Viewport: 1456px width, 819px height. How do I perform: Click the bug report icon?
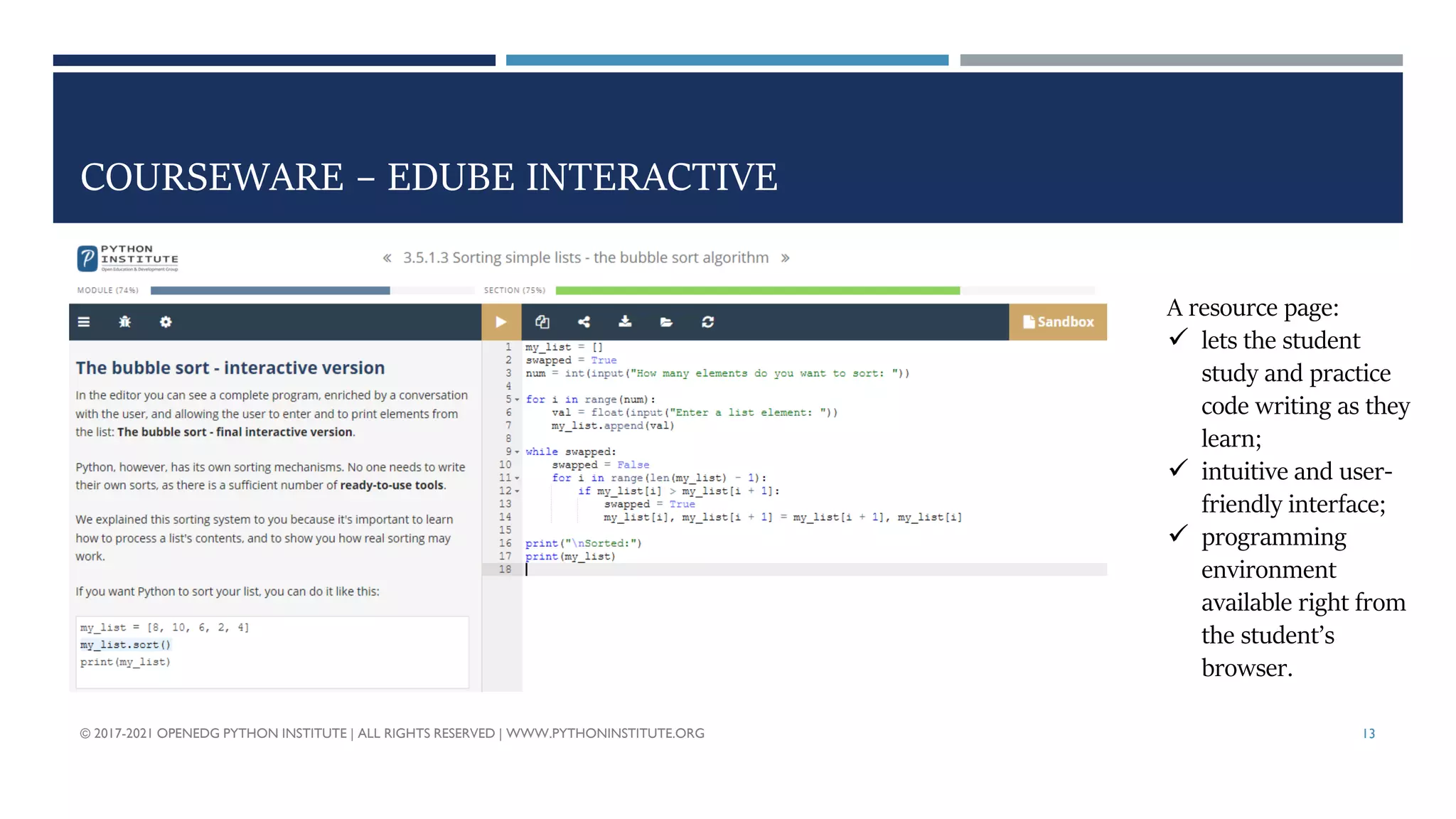point(125,322)
